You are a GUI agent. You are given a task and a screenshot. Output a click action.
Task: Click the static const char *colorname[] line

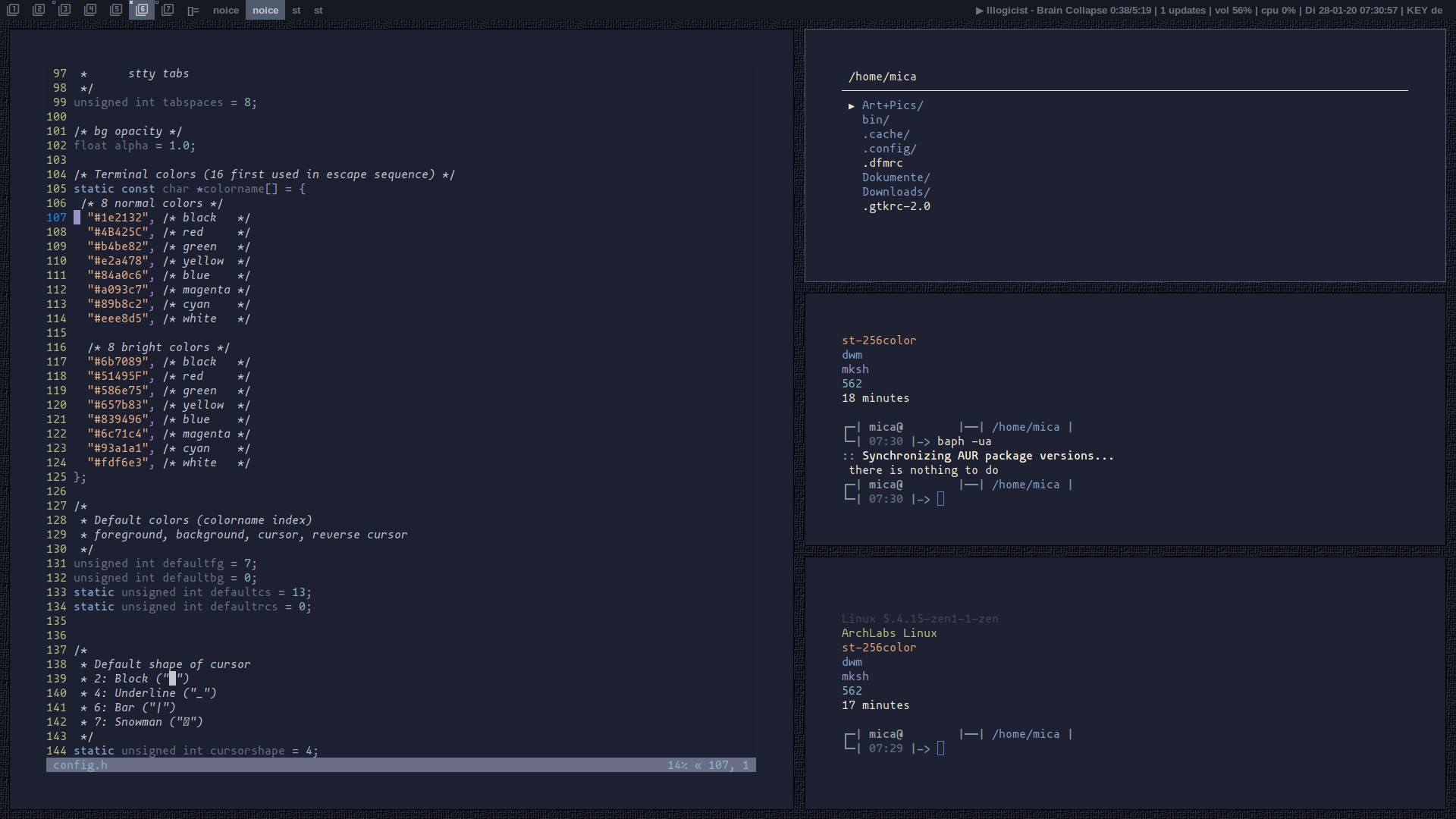[190, 189]
